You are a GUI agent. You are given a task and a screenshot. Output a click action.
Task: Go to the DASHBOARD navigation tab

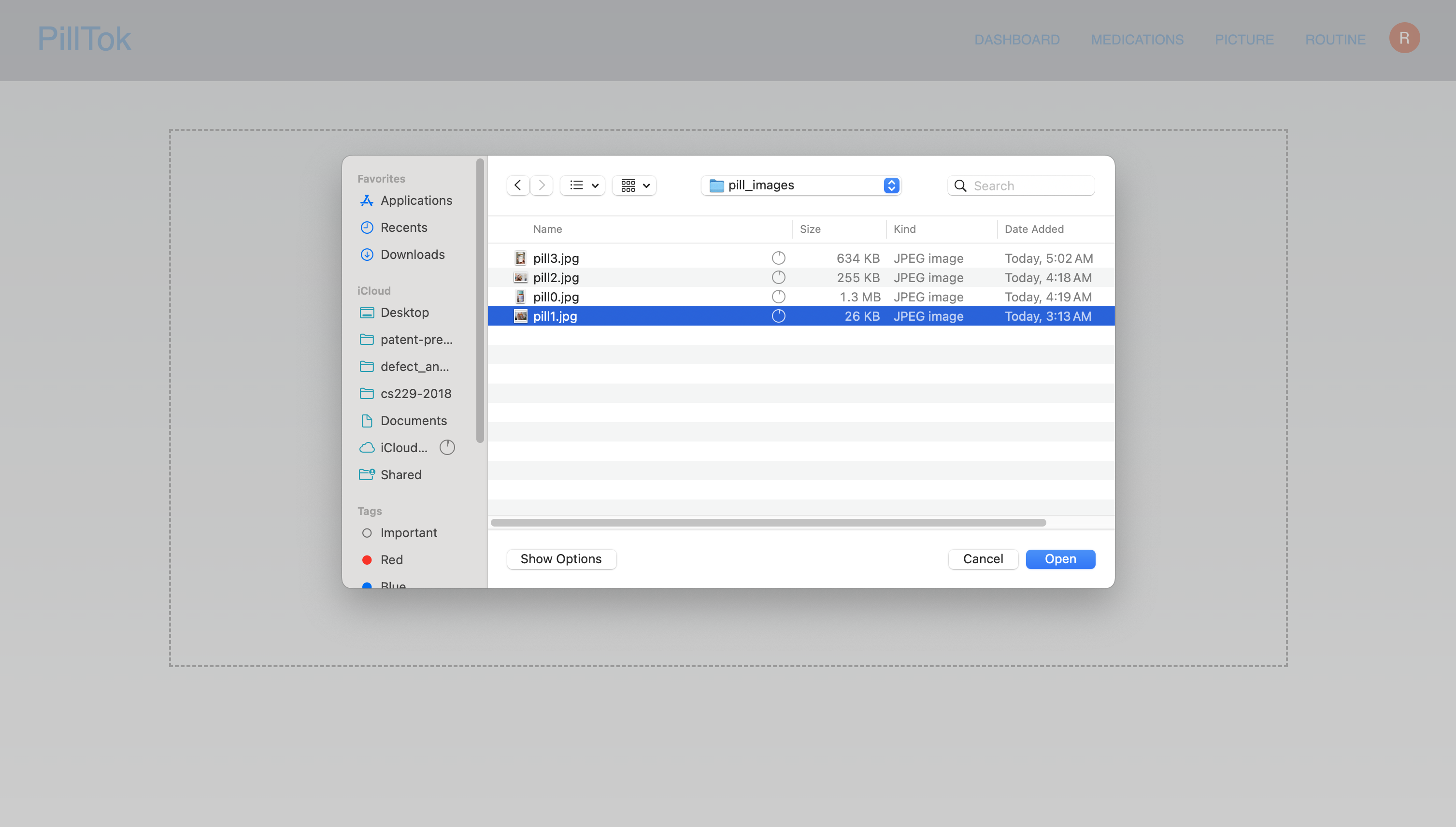1016,40
